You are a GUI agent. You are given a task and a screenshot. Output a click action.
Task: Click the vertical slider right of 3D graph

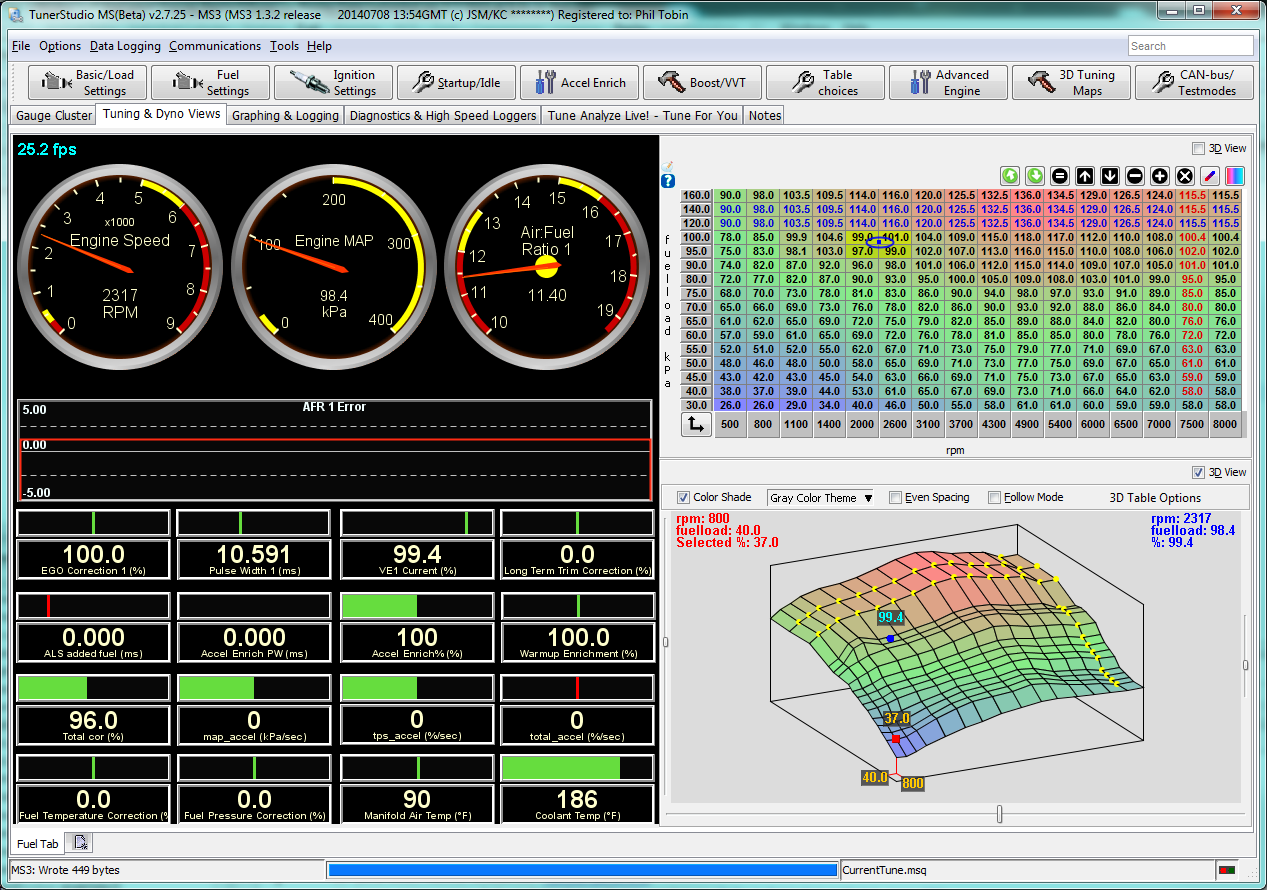[x=1245, y=664]
